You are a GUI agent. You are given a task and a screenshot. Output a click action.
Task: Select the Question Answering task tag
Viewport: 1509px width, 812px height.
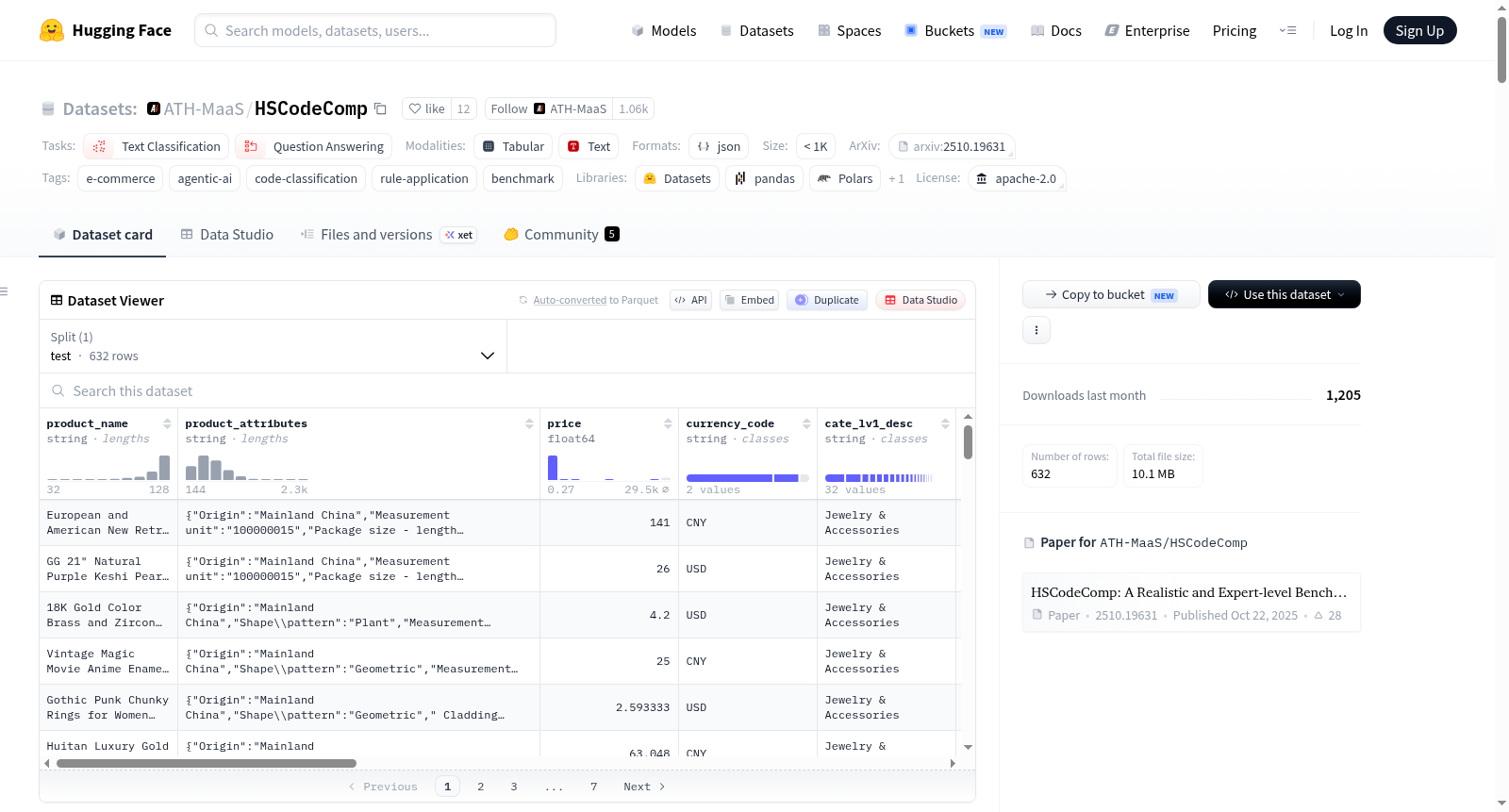tap(314, 146)
